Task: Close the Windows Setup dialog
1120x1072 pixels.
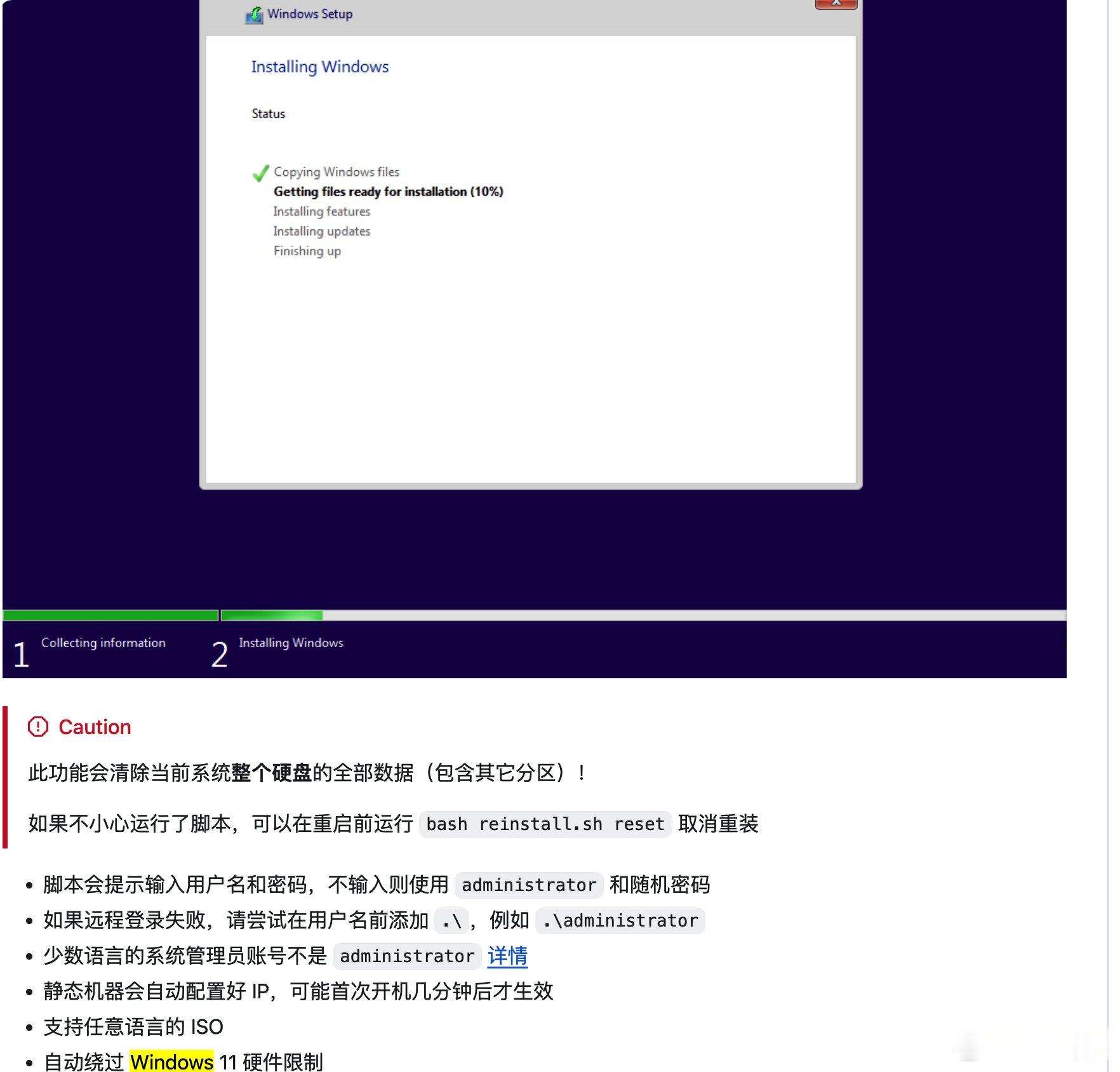Action: (836, 4)
